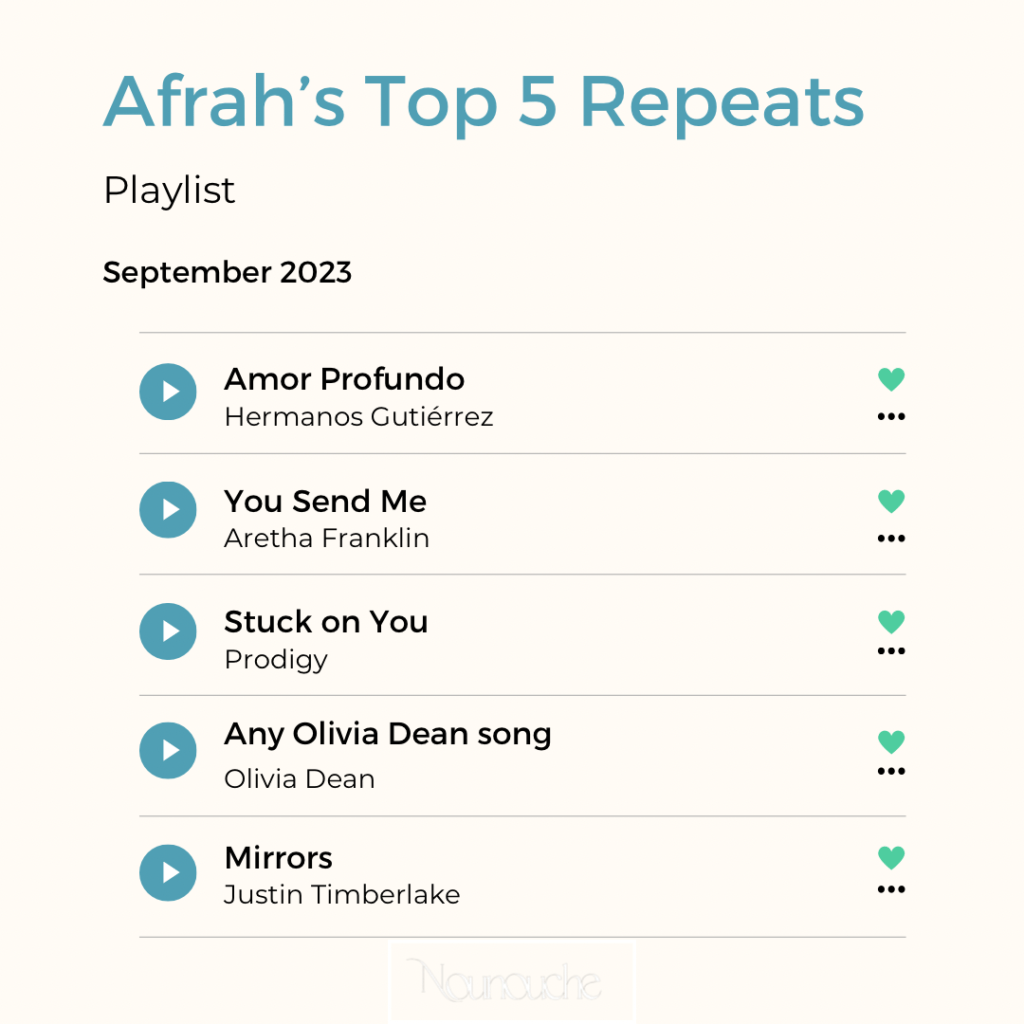Toggle the heart for You Send Me
Image resolution: width=1024 pixels, height=1024 pixels.
[891, 500]
